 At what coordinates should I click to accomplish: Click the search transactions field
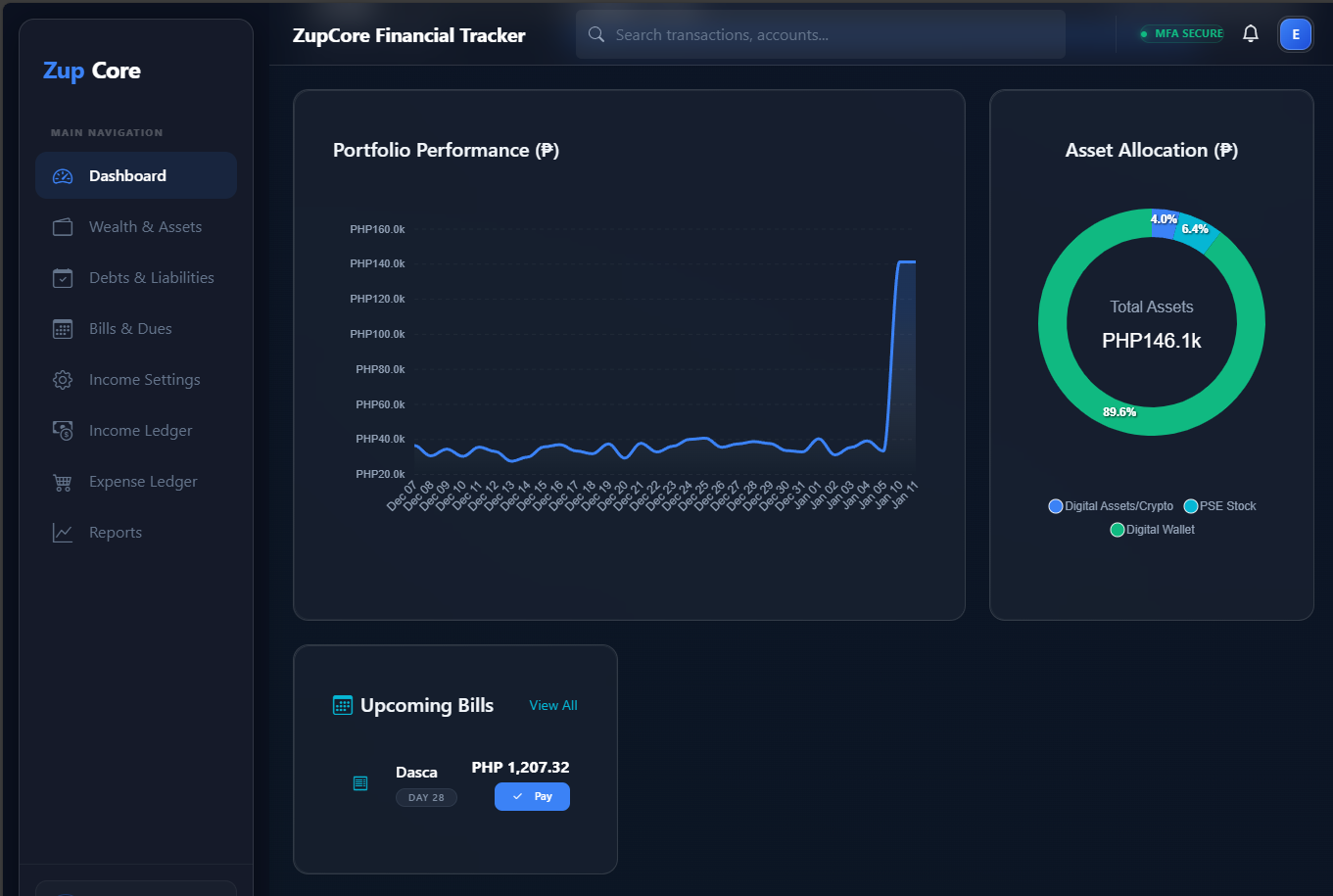pos(820,33)
